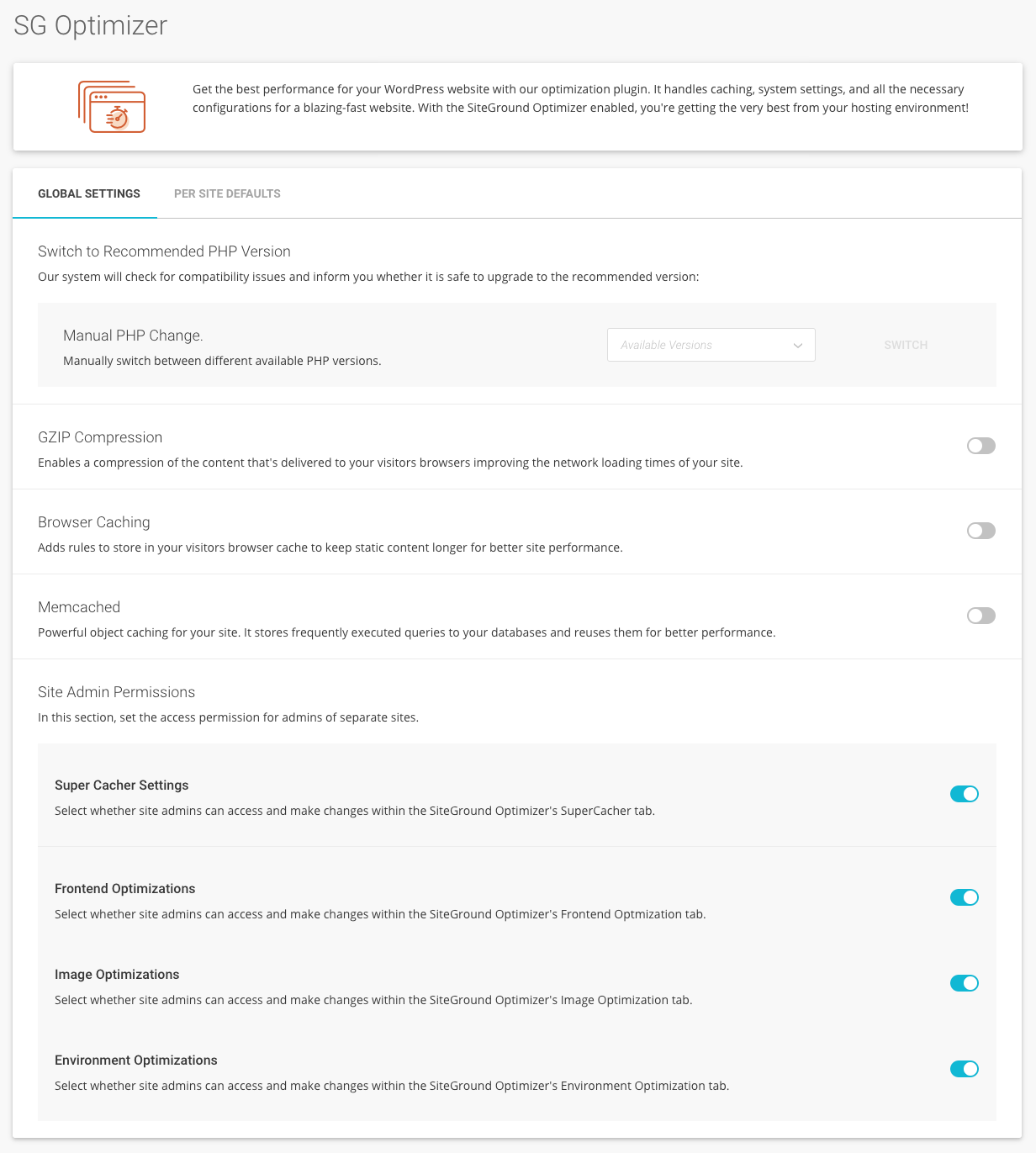The width and height of the screenshot is (1036, 1153).
Task: Toggle off Environment Optimizations permission
Action: point(964,1069)
